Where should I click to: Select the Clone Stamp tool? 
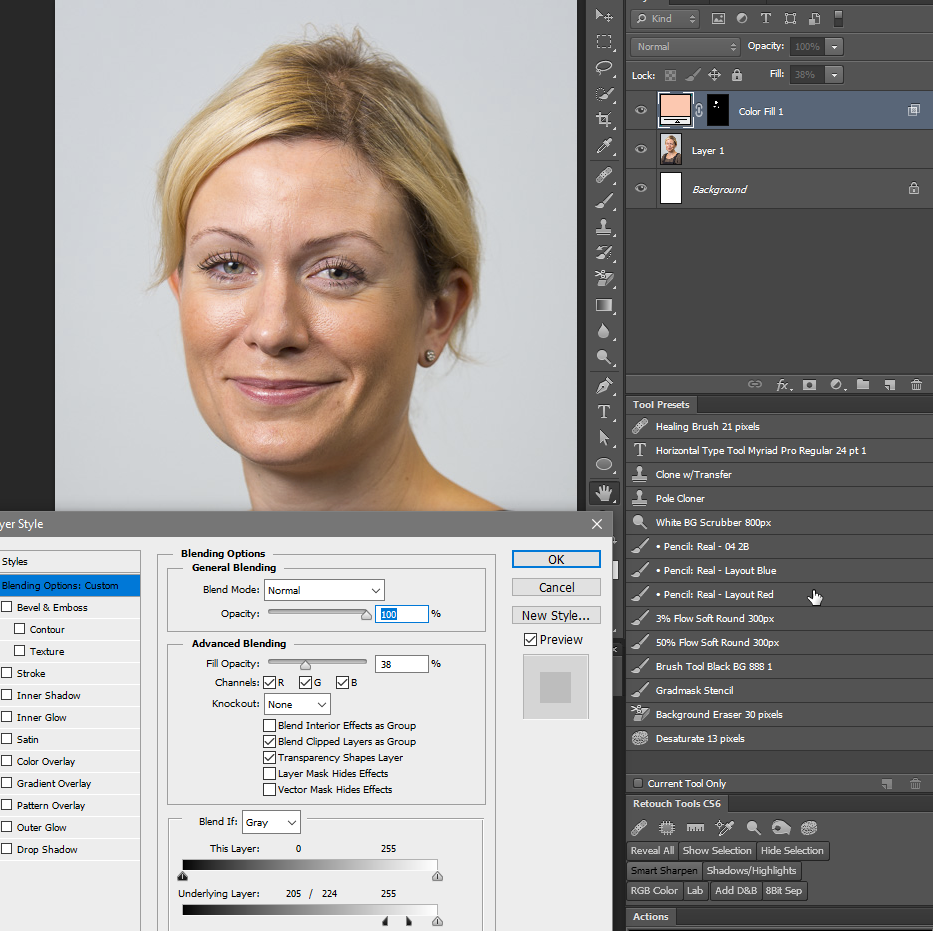coord(604,227)
